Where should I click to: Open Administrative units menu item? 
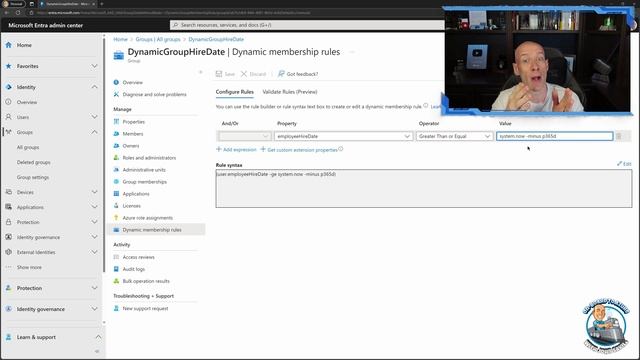pyautogui.click(x=144, y=170)
